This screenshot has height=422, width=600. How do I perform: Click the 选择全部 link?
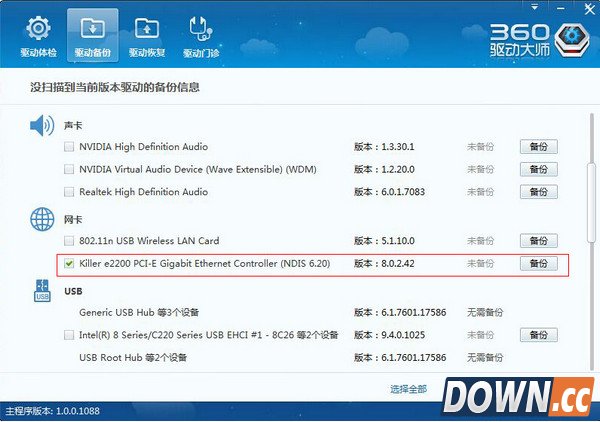408,388
